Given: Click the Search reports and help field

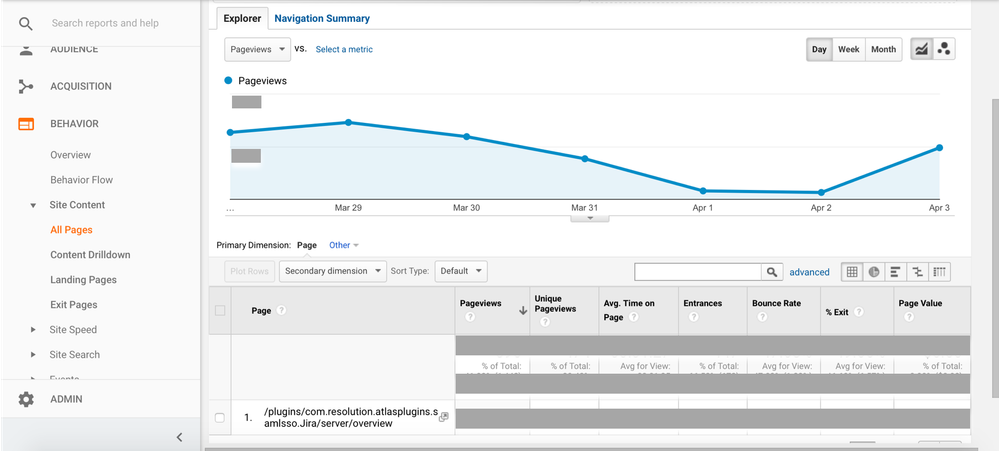Looking at the screenshot, I should click(105, 24).
